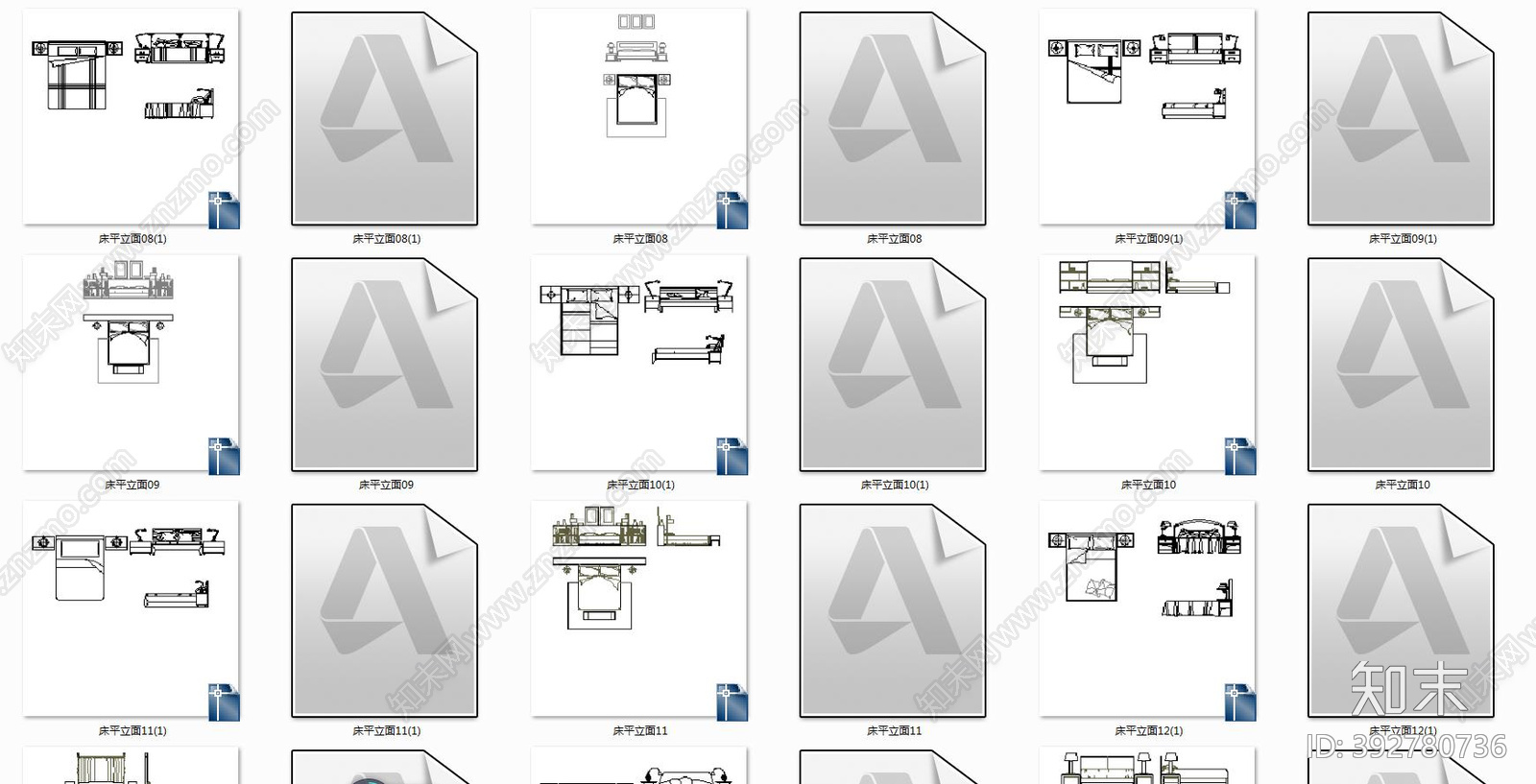Image resolution: width=1536 pixels, height=784 pixels.
Task: Select the Autodesk file icon named 床平立面11(1)
Action: (x=384, y=610)
